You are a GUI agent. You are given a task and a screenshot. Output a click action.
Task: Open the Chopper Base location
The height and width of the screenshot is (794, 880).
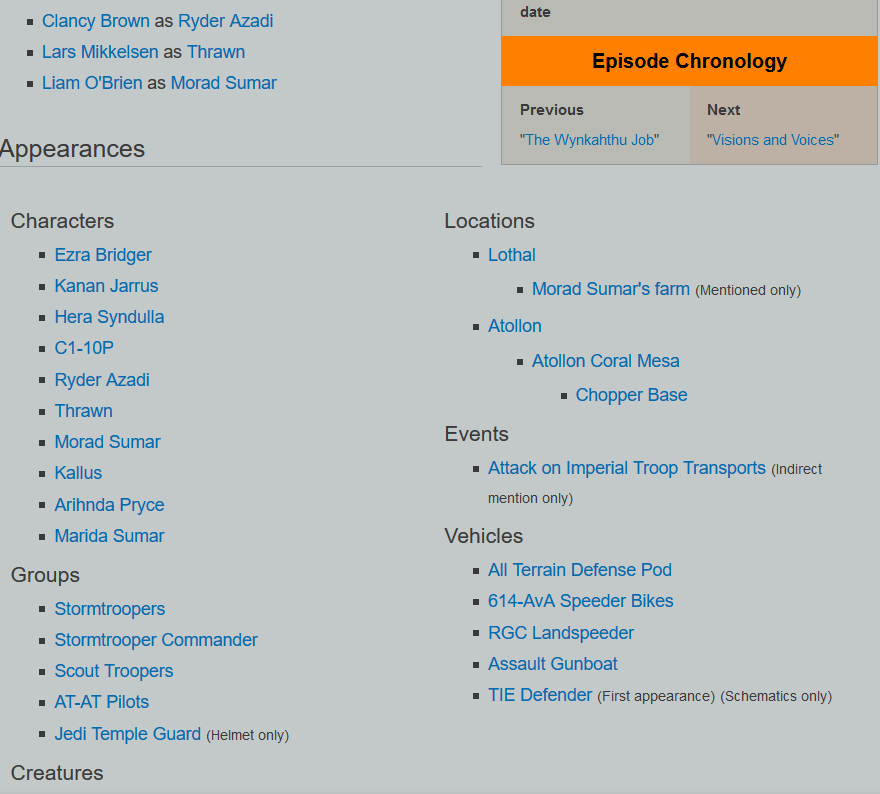pos(631,395)
